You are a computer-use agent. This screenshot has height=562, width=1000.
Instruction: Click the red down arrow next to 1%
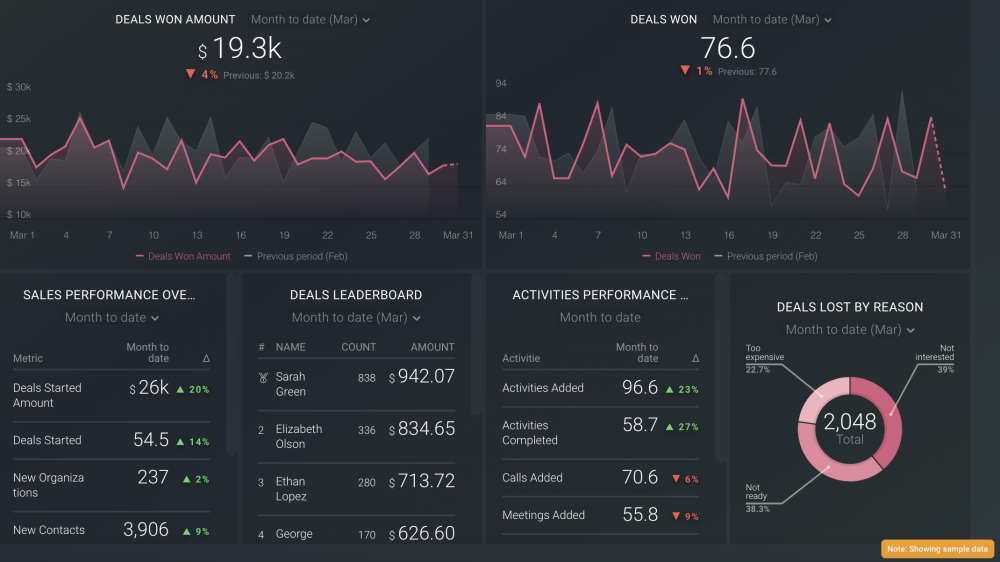click(x=685, y=71)
